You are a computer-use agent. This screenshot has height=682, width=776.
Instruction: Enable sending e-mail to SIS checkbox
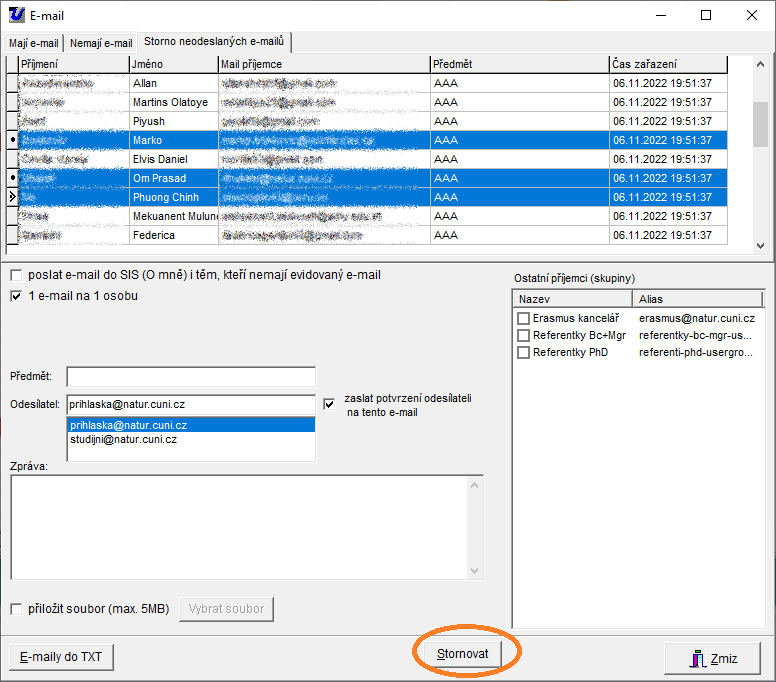click(16, 275)
